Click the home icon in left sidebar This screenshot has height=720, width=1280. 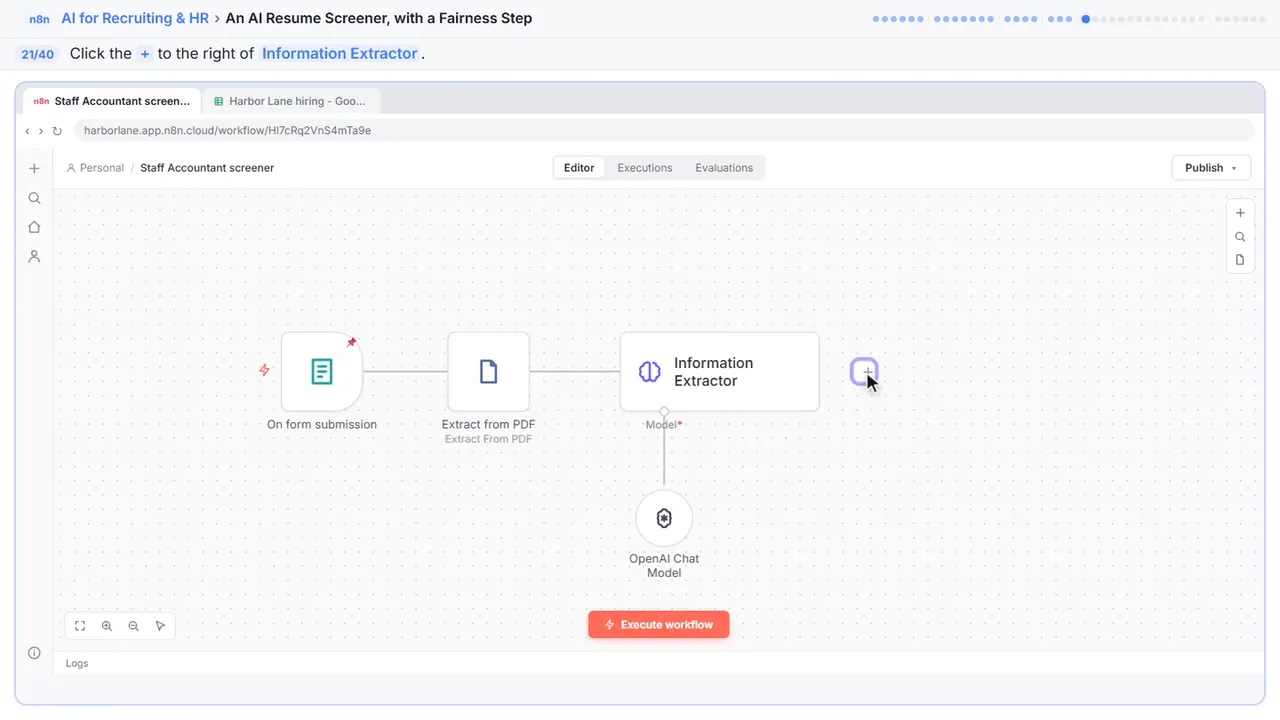(34, 227)
